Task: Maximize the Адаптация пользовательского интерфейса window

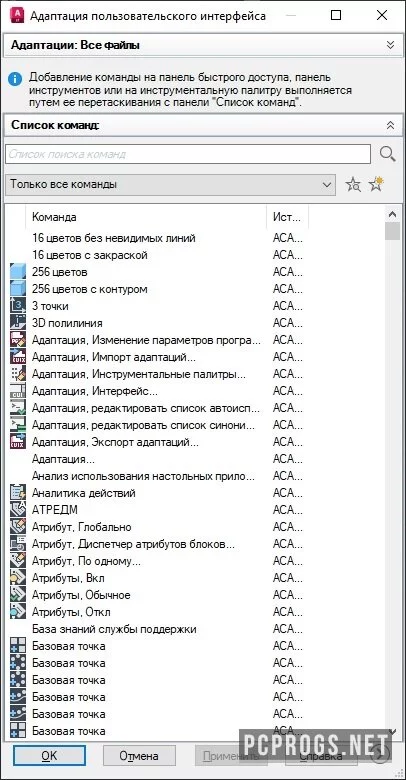Action: pos(336,15)
